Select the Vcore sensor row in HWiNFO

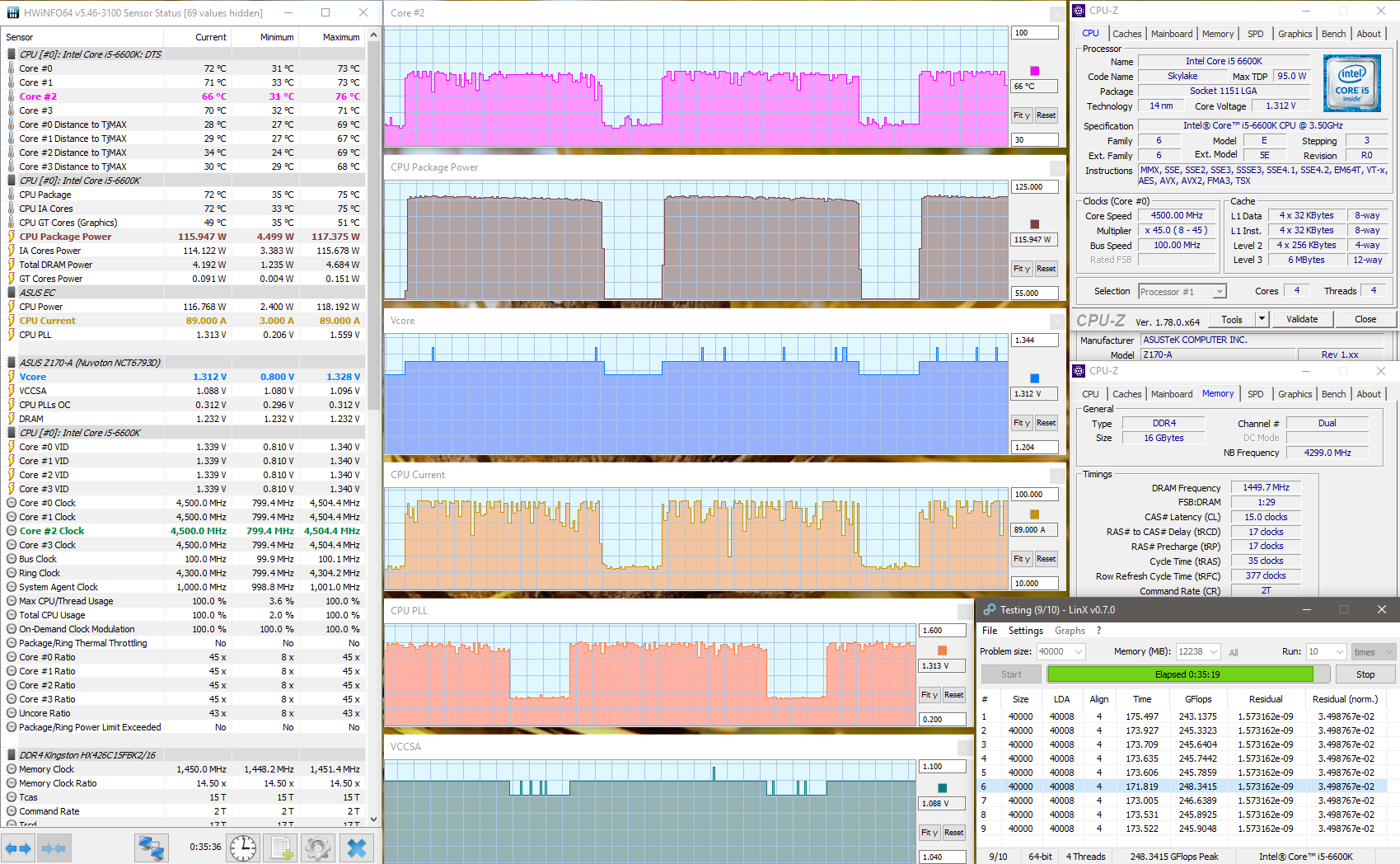pos(183,377)
